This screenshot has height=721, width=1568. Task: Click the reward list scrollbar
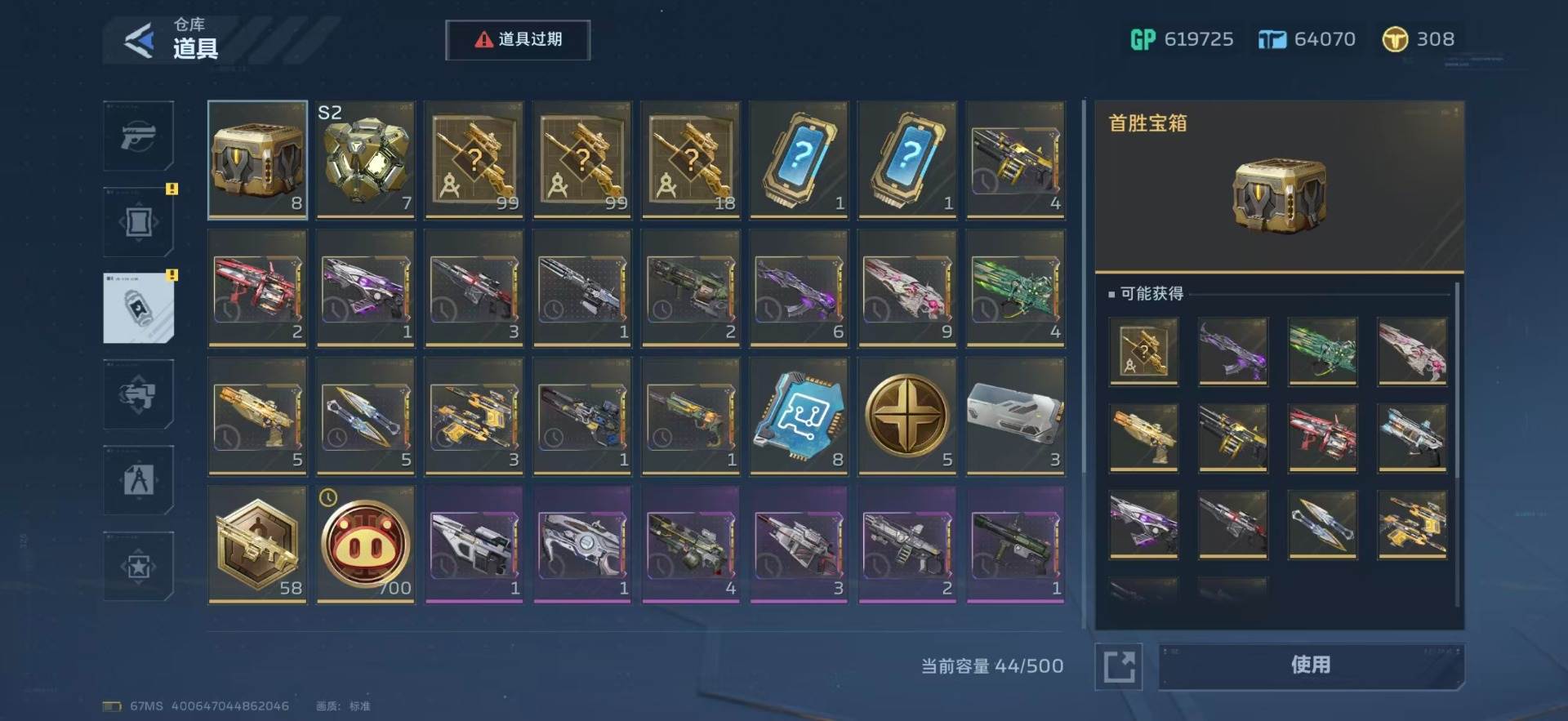pyautogui.click(x=1458, y=445)
